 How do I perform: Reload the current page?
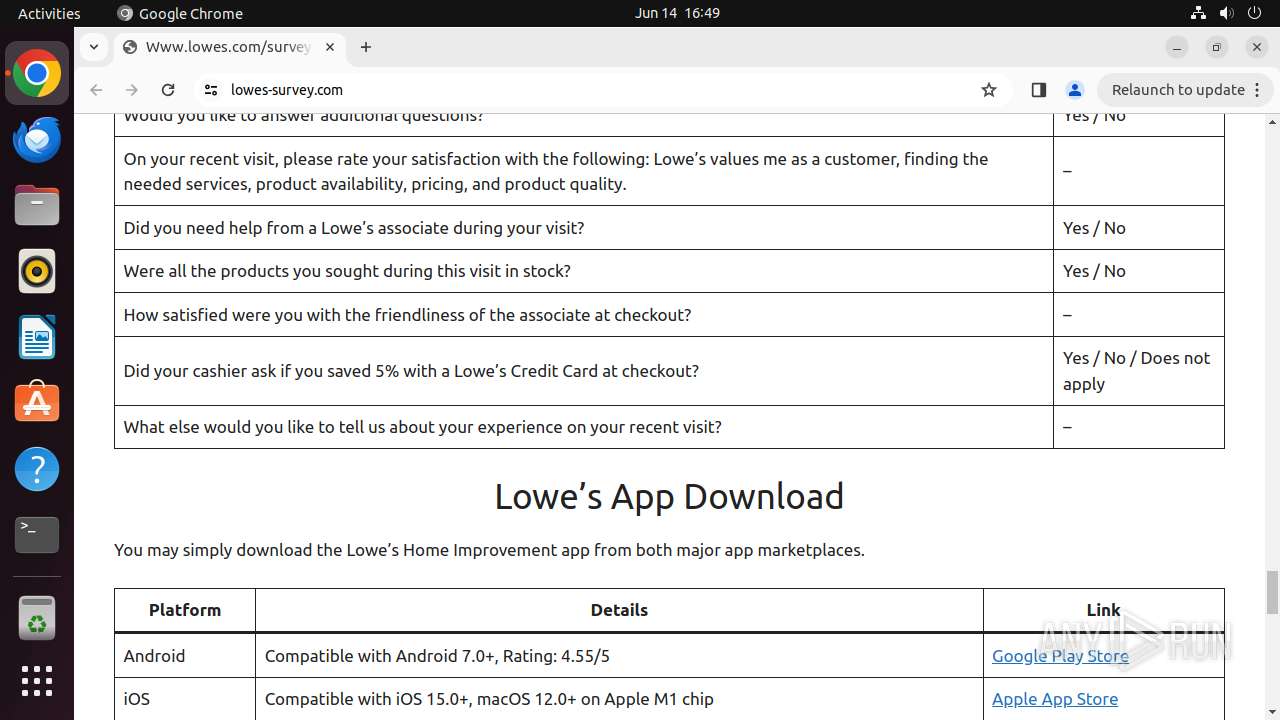(x=168, y=90)
